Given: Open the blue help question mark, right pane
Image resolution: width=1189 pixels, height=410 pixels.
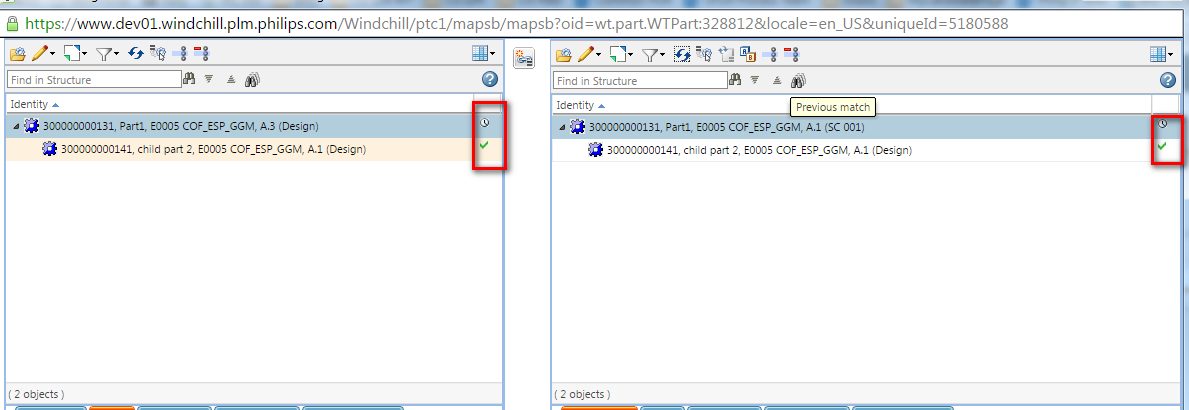Looking at the screenshot, I should (1168, 79).
